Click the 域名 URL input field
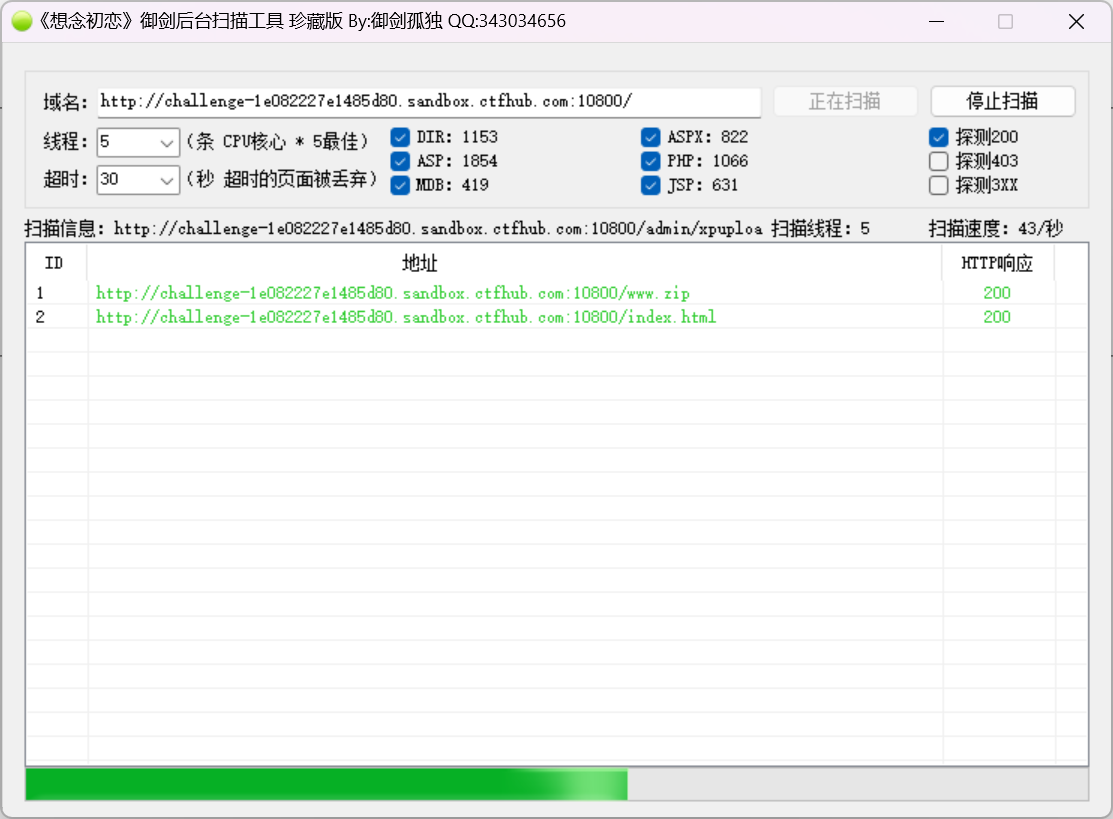 pyautogui.click(x=428, y=102)
